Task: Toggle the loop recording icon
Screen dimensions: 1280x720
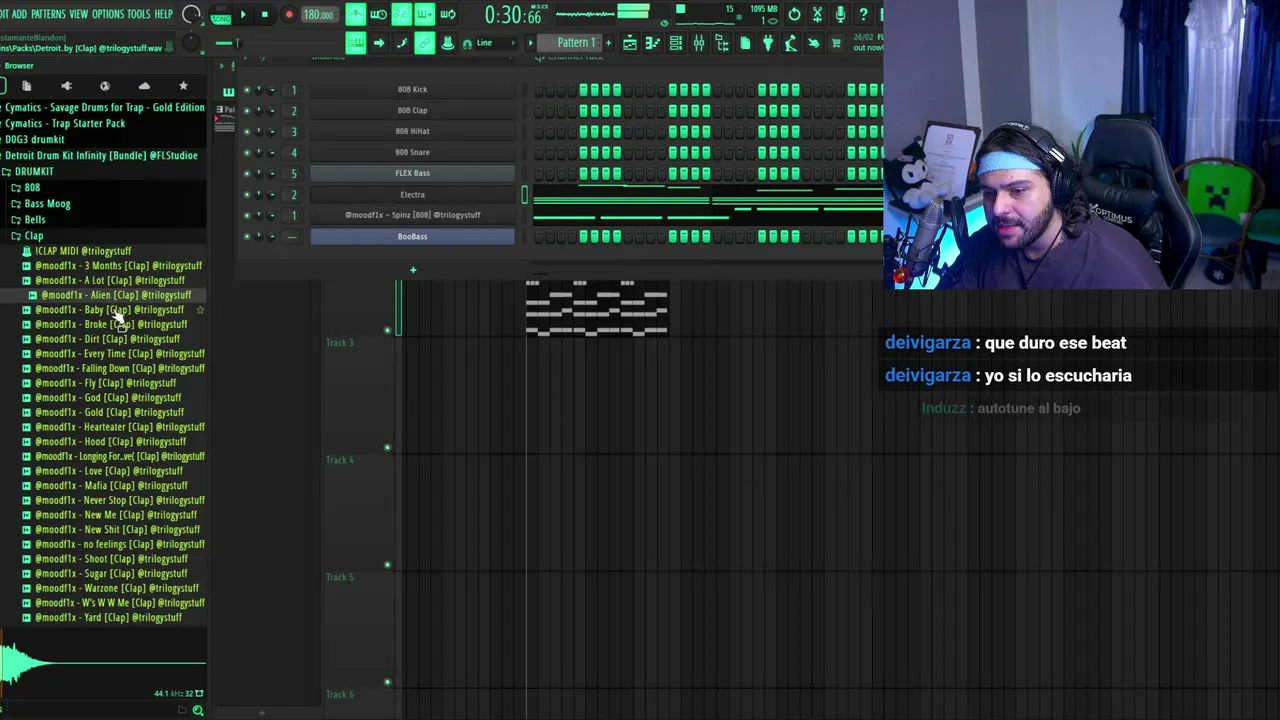Action: [448, 14]
